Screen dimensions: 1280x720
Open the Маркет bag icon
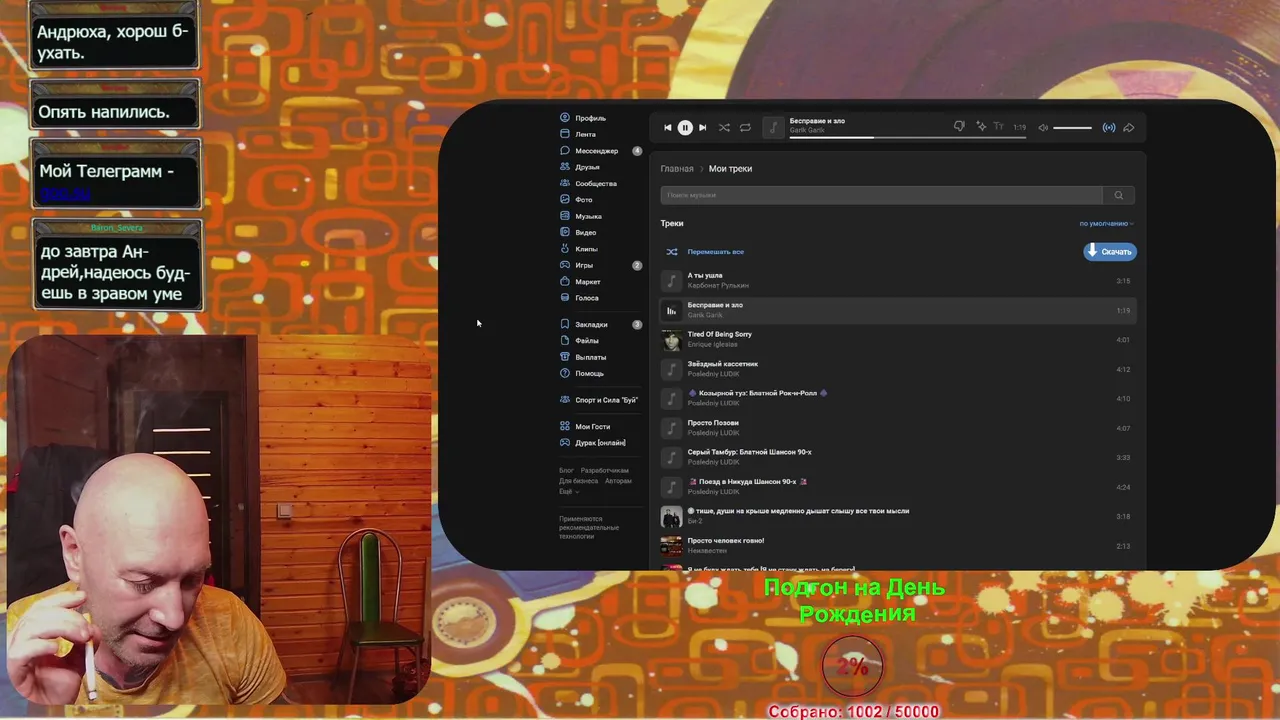pyautogui.click(x=565, y=281)
